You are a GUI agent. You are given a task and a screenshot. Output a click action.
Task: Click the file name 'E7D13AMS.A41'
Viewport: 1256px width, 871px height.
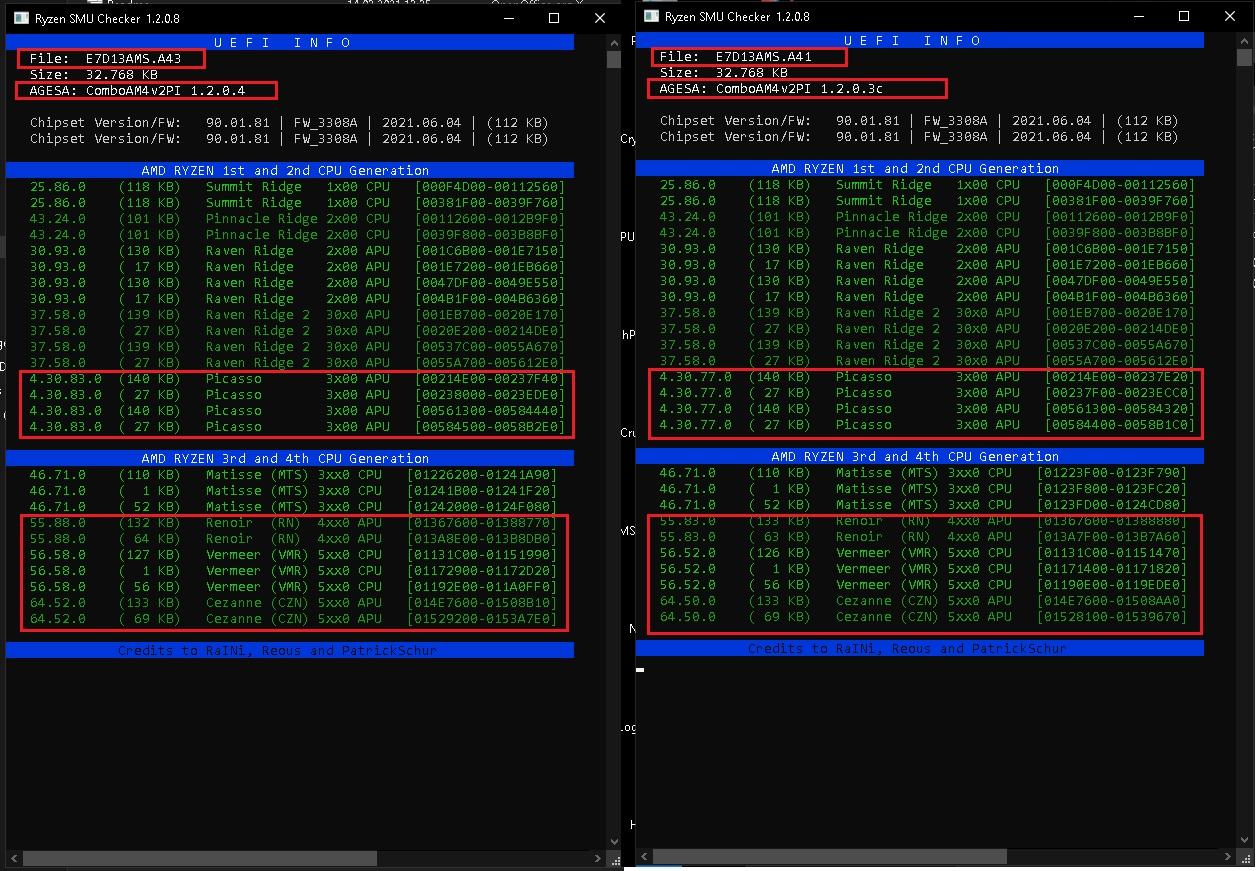(763, 57)
